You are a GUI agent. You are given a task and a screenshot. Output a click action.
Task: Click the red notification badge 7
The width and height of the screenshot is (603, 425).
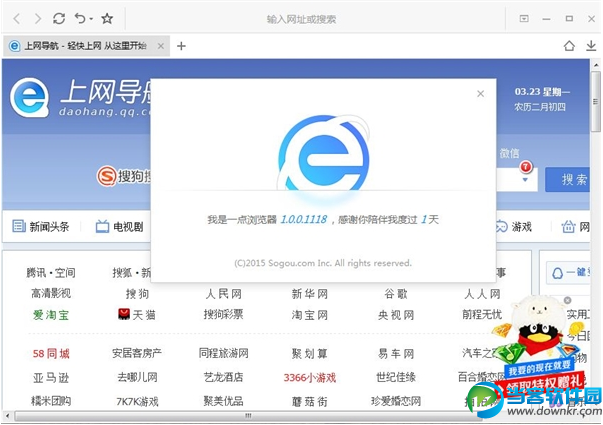tap(526, 167)
